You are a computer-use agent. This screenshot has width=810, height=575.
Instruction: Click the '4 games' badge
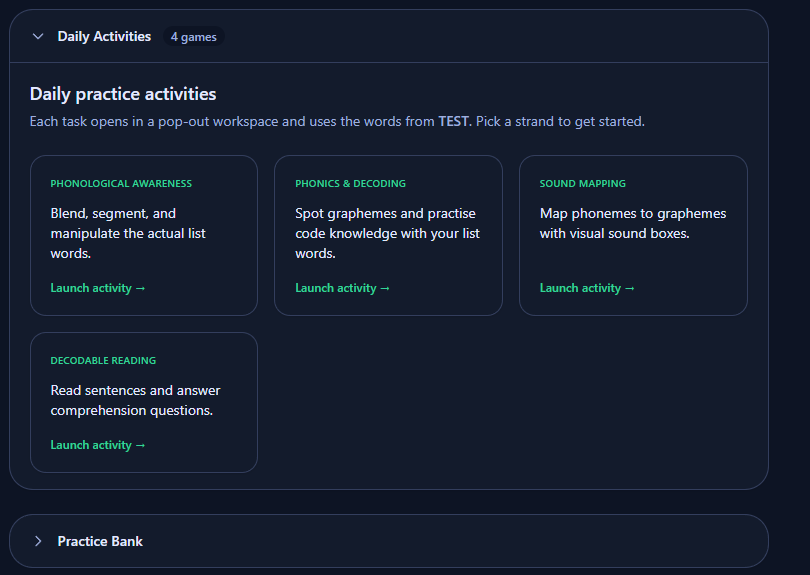[x=193, y=37]
